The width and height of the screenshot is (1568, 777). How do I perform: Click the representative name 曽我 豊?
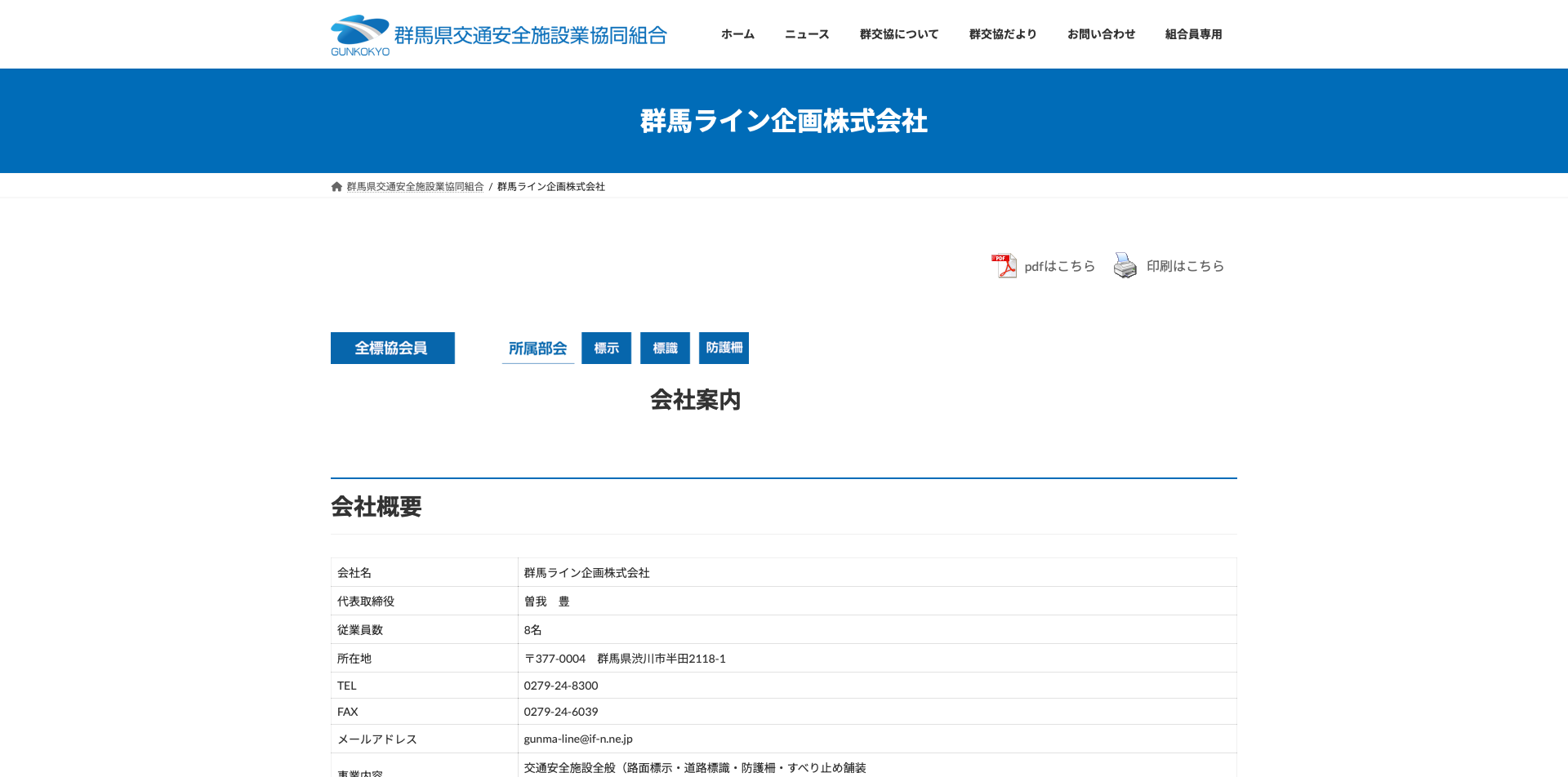point(547,602)
